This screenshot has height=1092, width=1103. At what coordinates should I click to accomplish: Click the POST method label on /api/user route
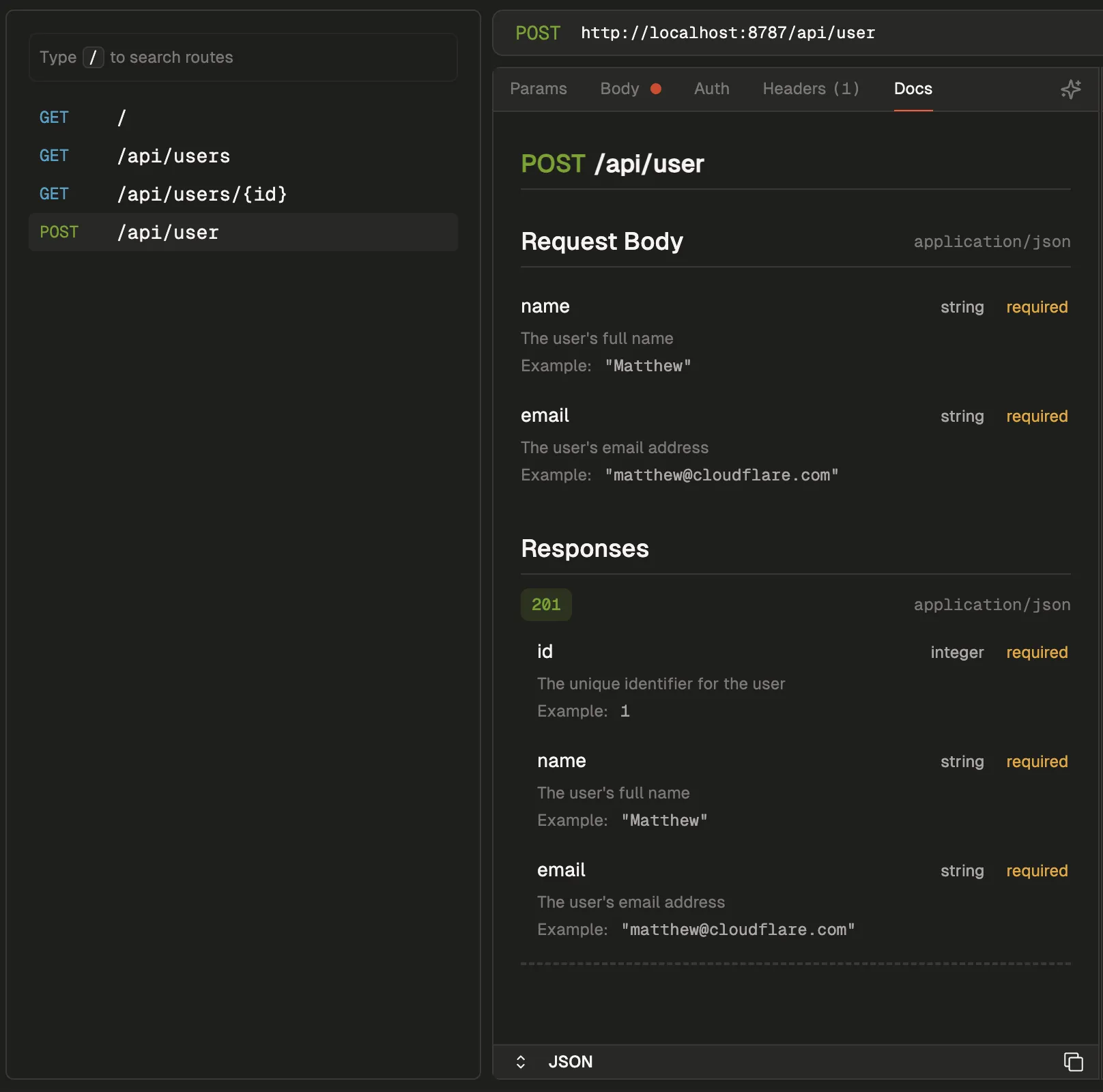pyautogui.click(x=59, y=232)
